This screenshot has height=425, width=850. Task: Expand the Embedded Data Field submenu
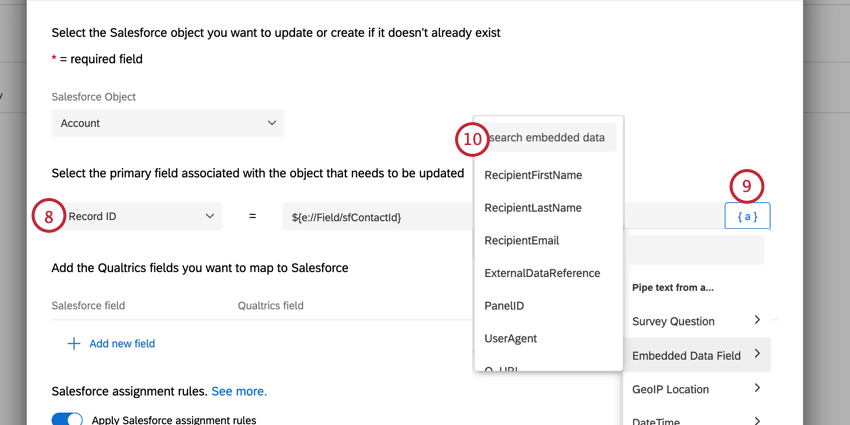[x=696, y=355]
